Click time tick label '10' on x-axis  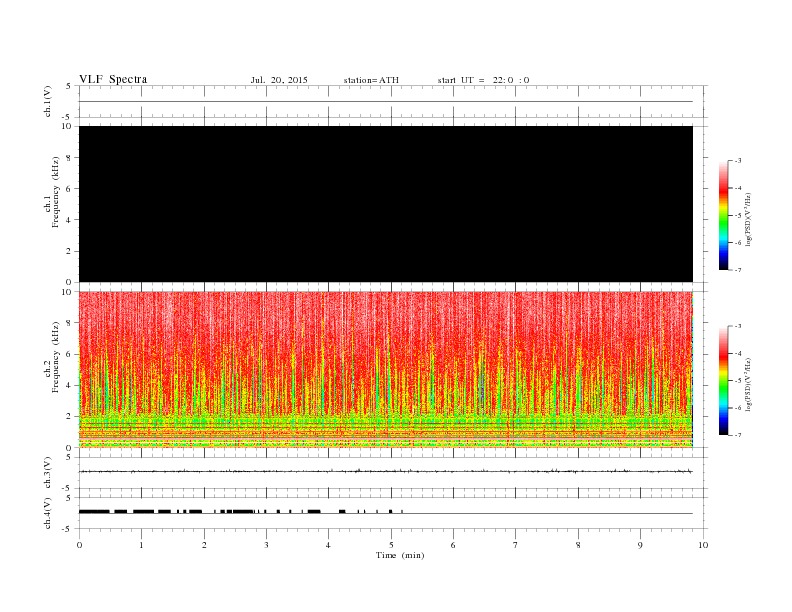click(703, 545)
